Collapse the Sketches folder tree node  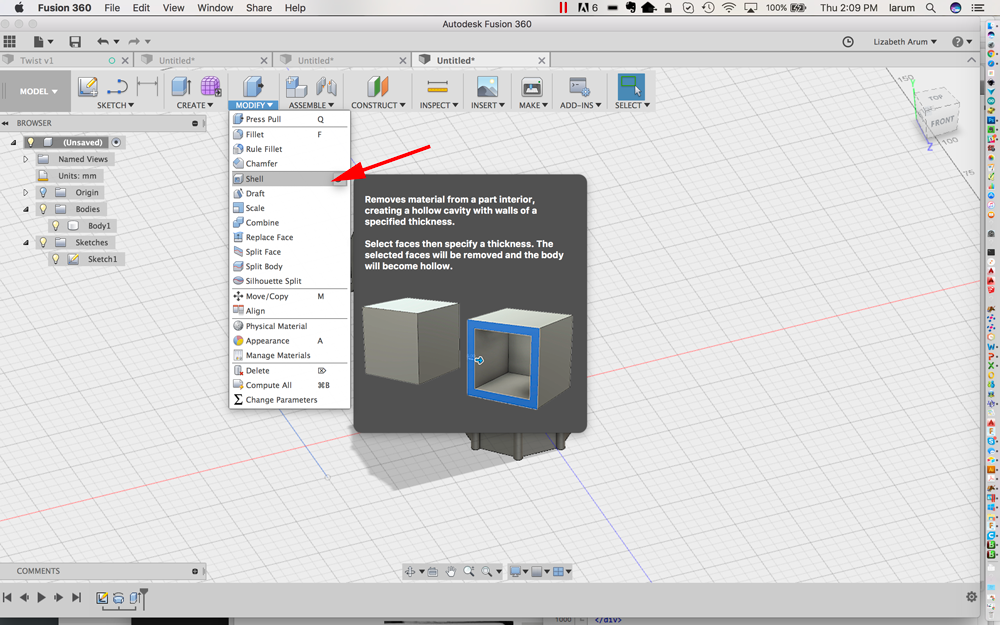tap(26, 242)
